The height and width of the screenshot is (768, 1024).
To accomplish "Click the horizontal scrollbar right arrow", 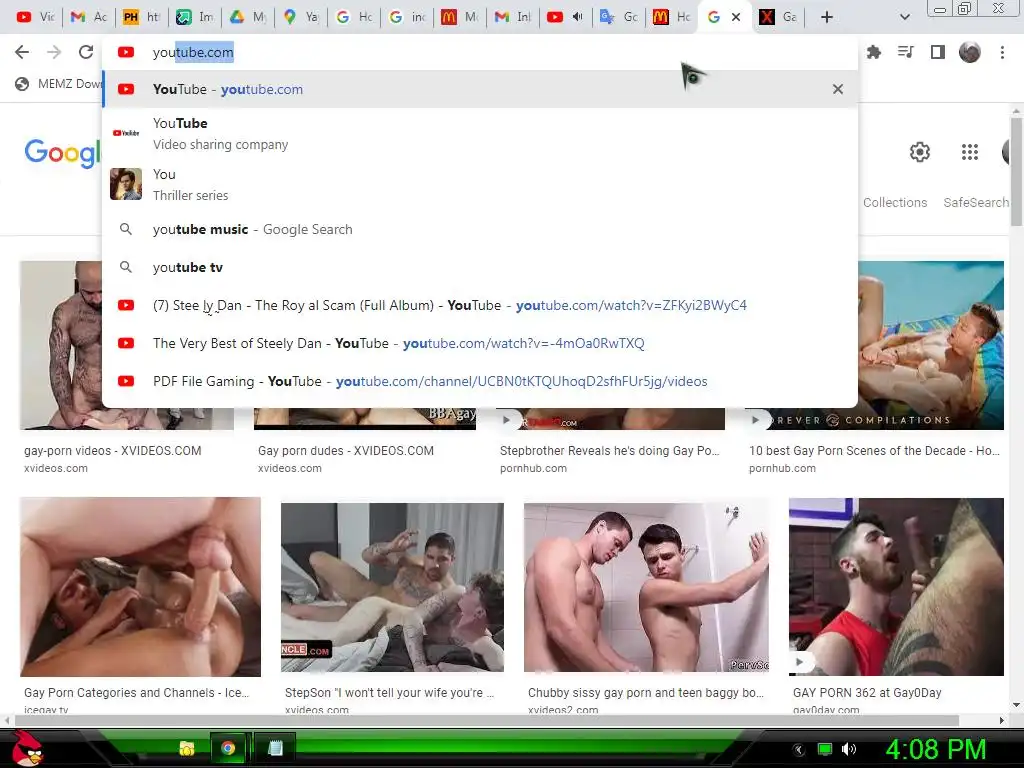I will pos(1002,720).
